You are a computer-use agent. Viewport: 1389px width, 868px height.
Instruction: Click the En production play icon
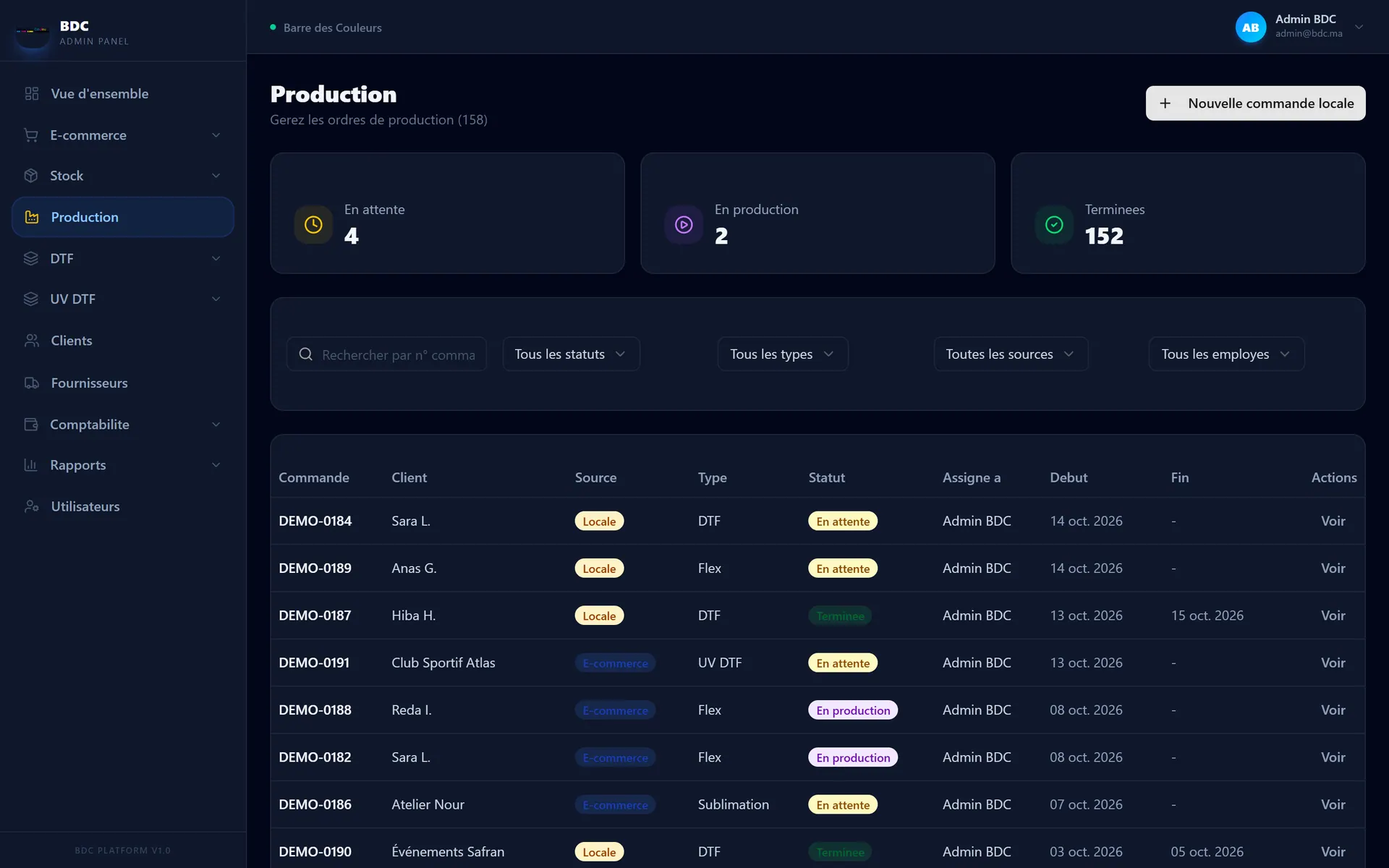coord(684,225)
